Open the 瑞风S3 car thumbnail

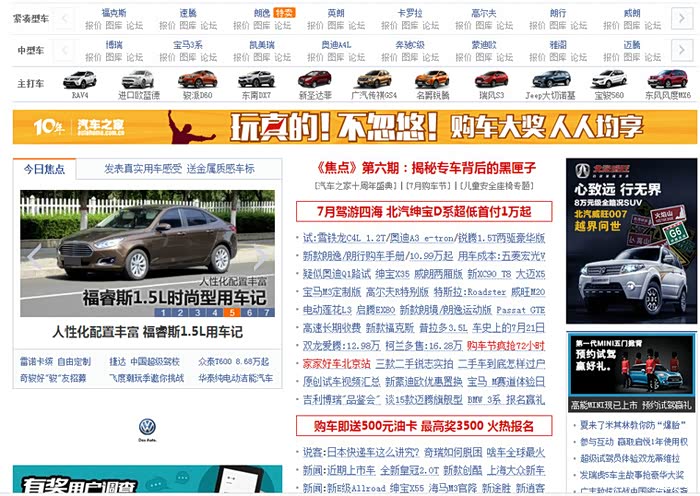click(x=492, y=79)
